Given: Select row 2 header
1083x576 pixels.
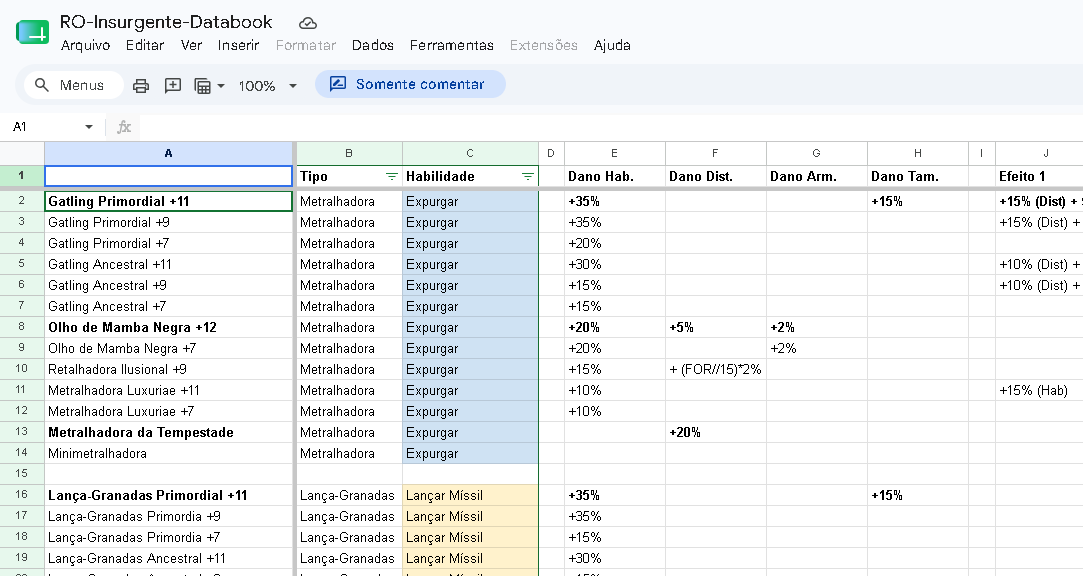Looking at the screenshot, I should coord(21,201).
